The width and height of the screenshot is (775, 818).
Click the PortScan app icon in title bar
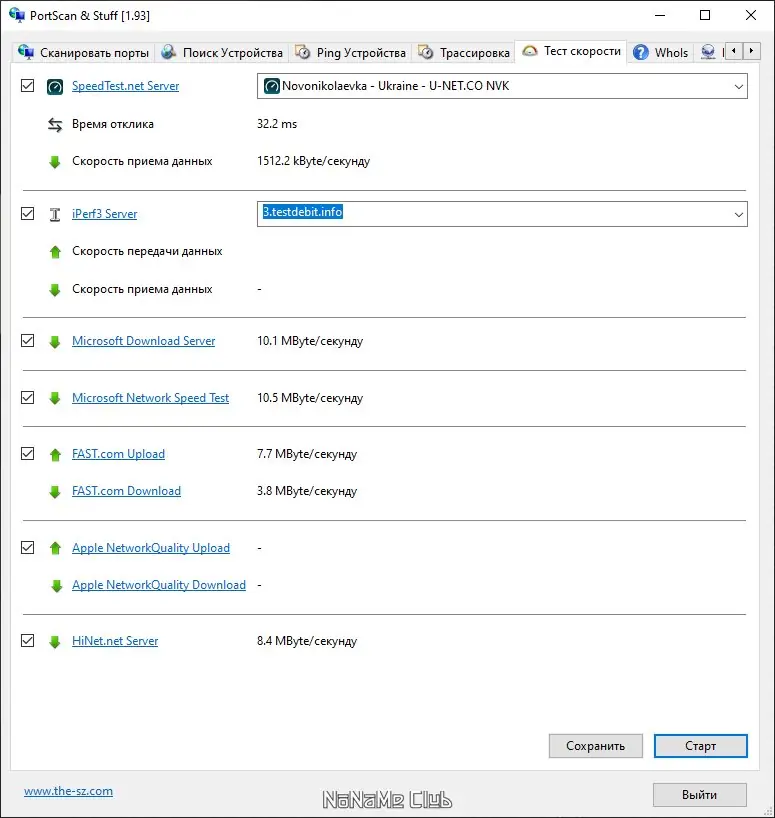click(17, 15)
